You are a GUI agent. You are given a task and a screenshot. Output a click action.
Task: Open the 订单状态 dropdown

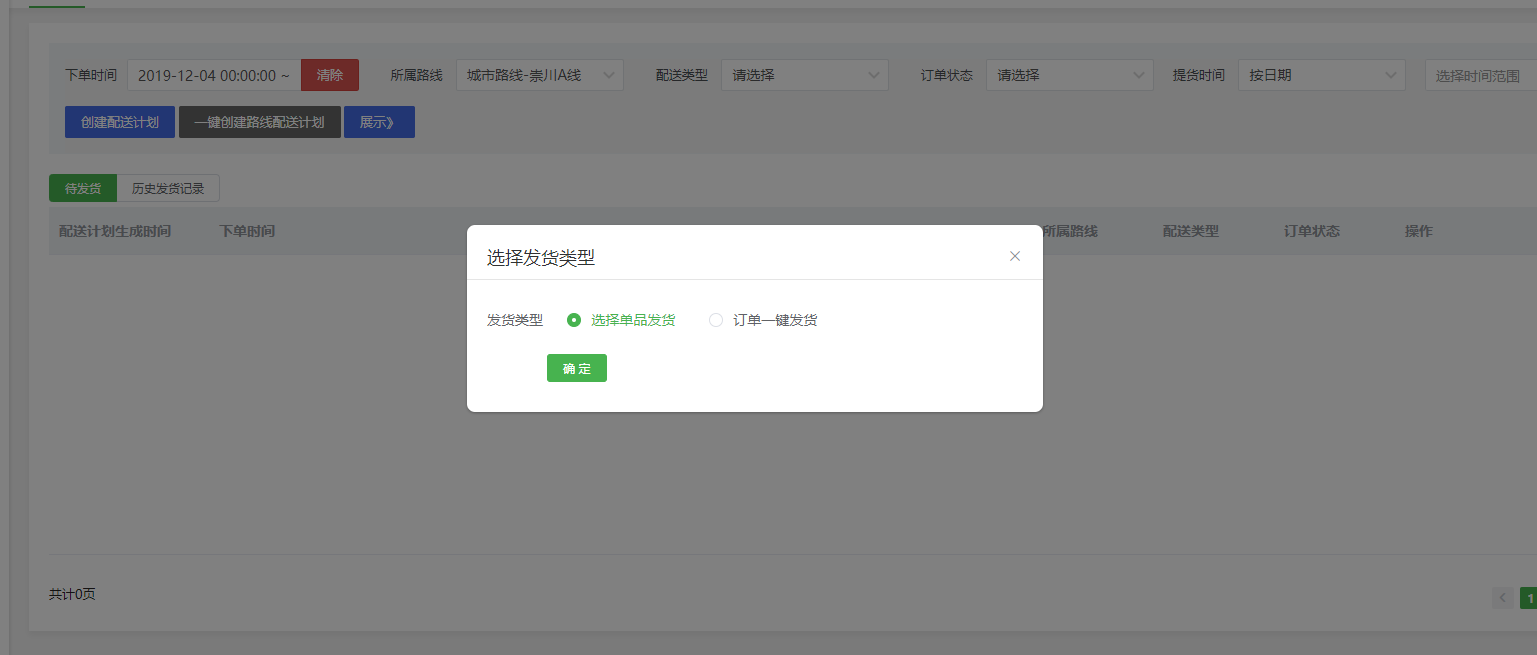pos(1069,75)
